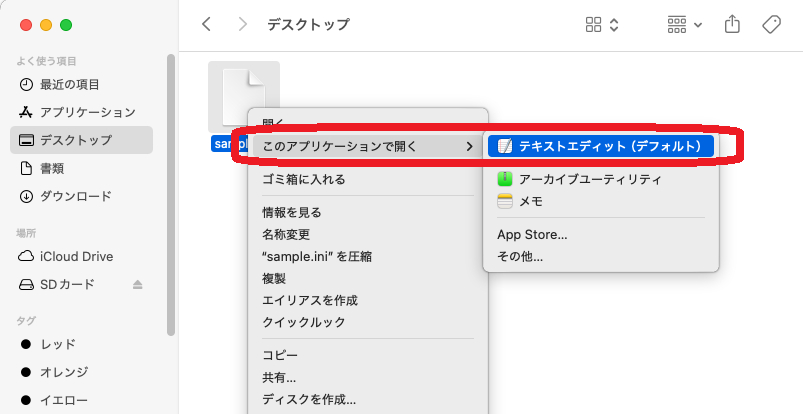Screen dimensions: 803x414
Task: Click the sidebar vertical scrollbar
Action: pos(171,195)
